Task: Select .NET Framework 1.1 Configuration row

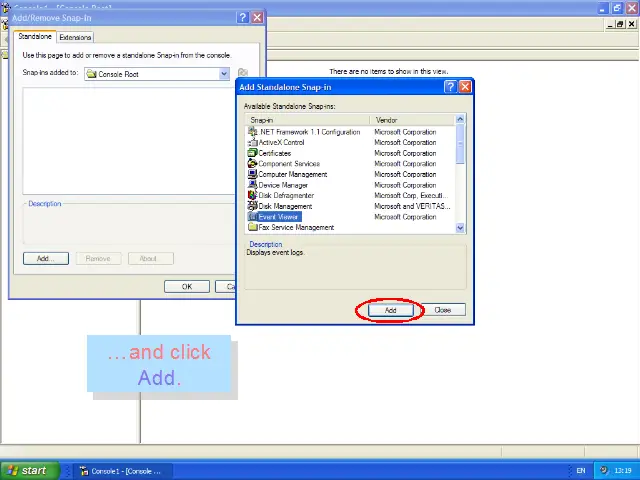Action: click(x=304, y=132)
